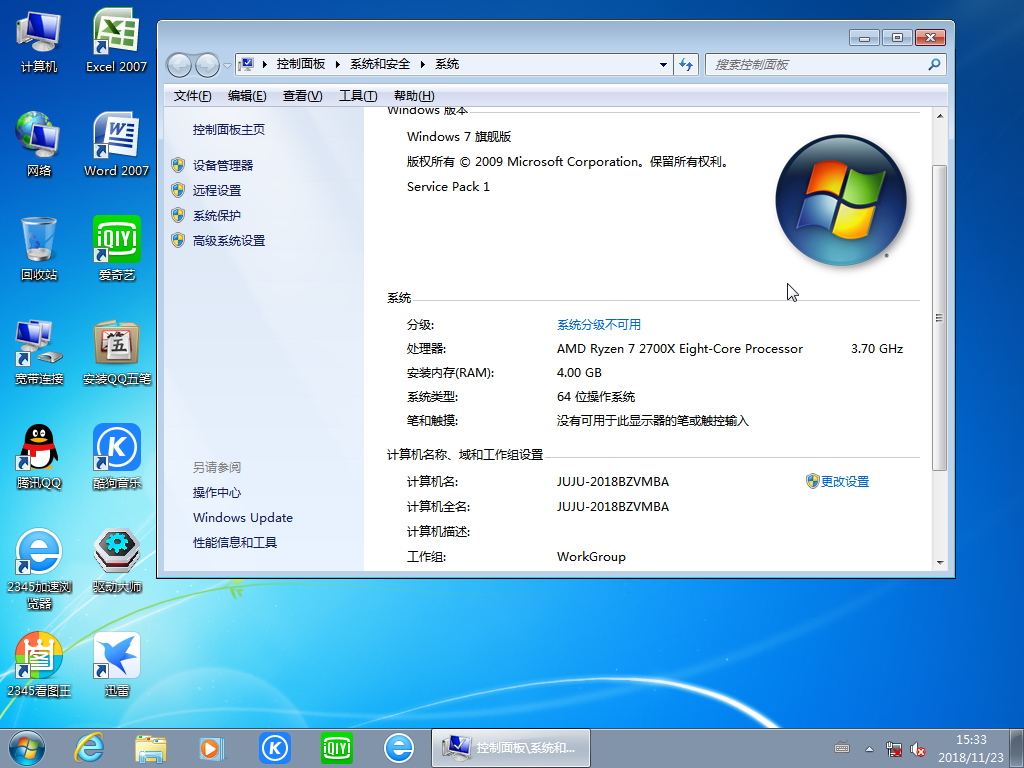Open the media player taskbar icon
1024x768 pixels.
tap(212, 748)
